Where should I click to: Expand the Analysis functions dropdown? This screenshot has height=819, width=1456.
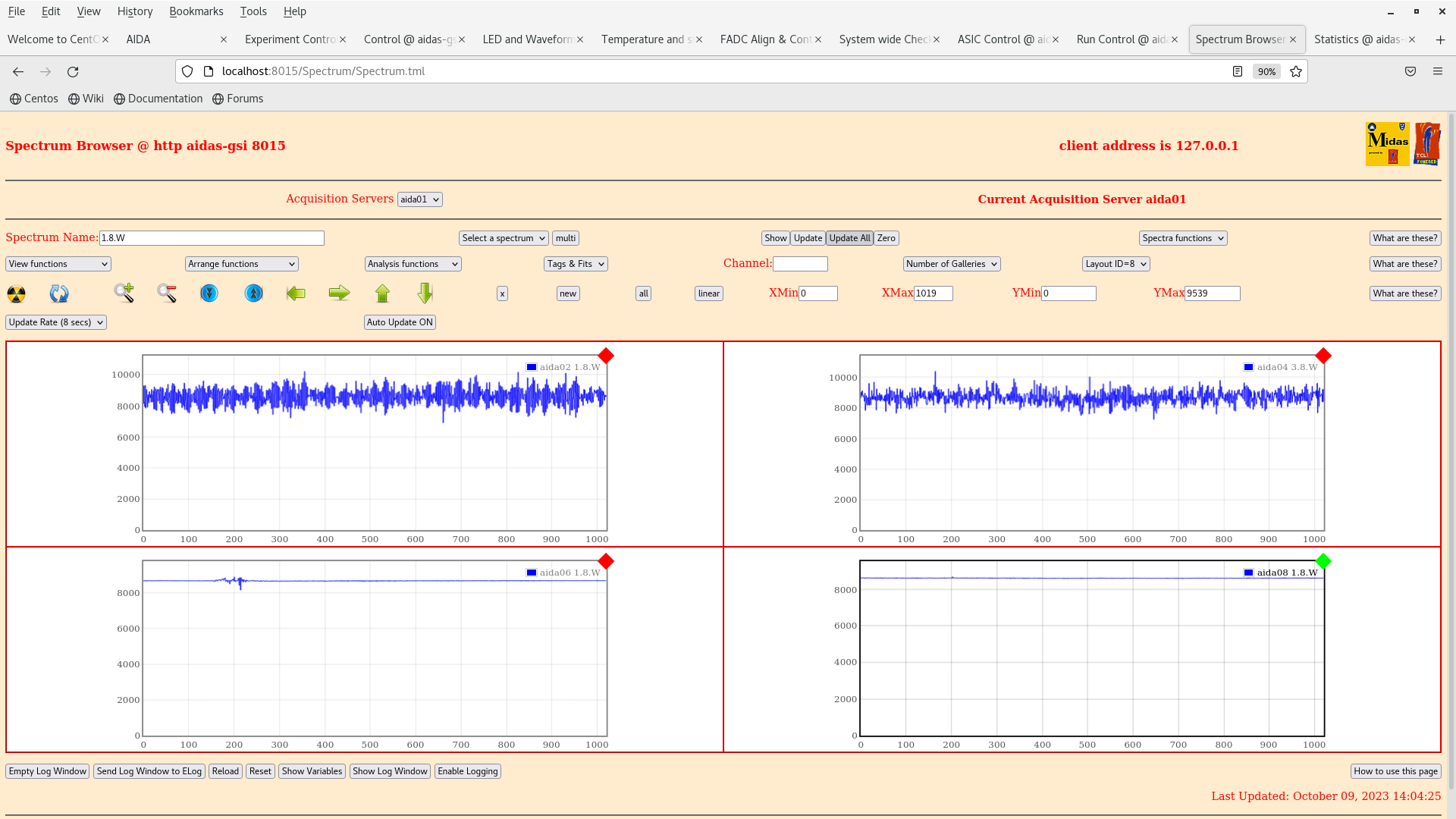point(413,264)
